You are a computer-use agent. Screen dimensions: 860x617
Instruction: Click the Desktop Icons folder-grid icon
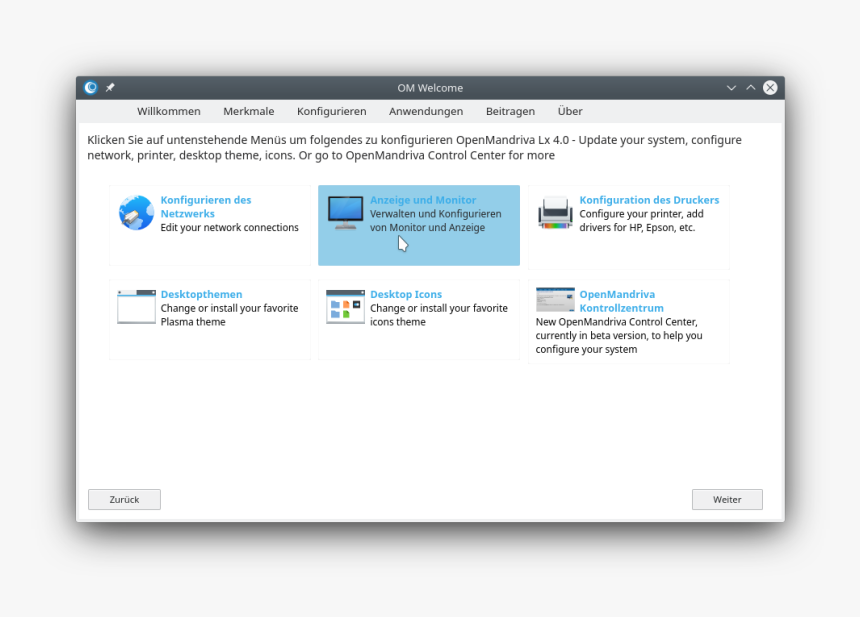pyautogui.click(x=346, y=307)
